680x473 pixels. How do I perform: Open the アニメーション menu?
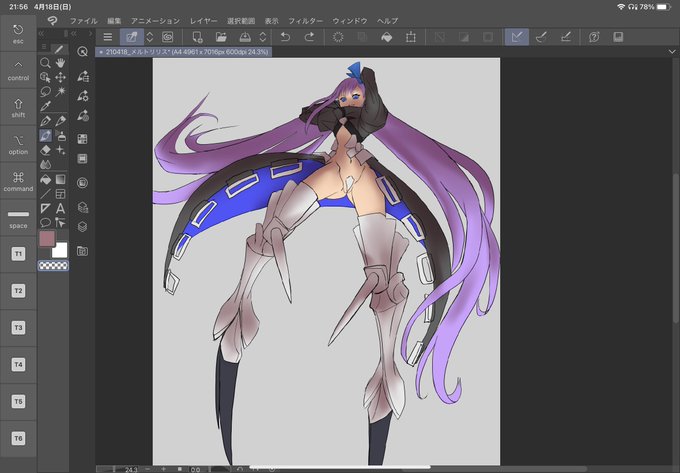pyautogui.click(x=155, y=21)
